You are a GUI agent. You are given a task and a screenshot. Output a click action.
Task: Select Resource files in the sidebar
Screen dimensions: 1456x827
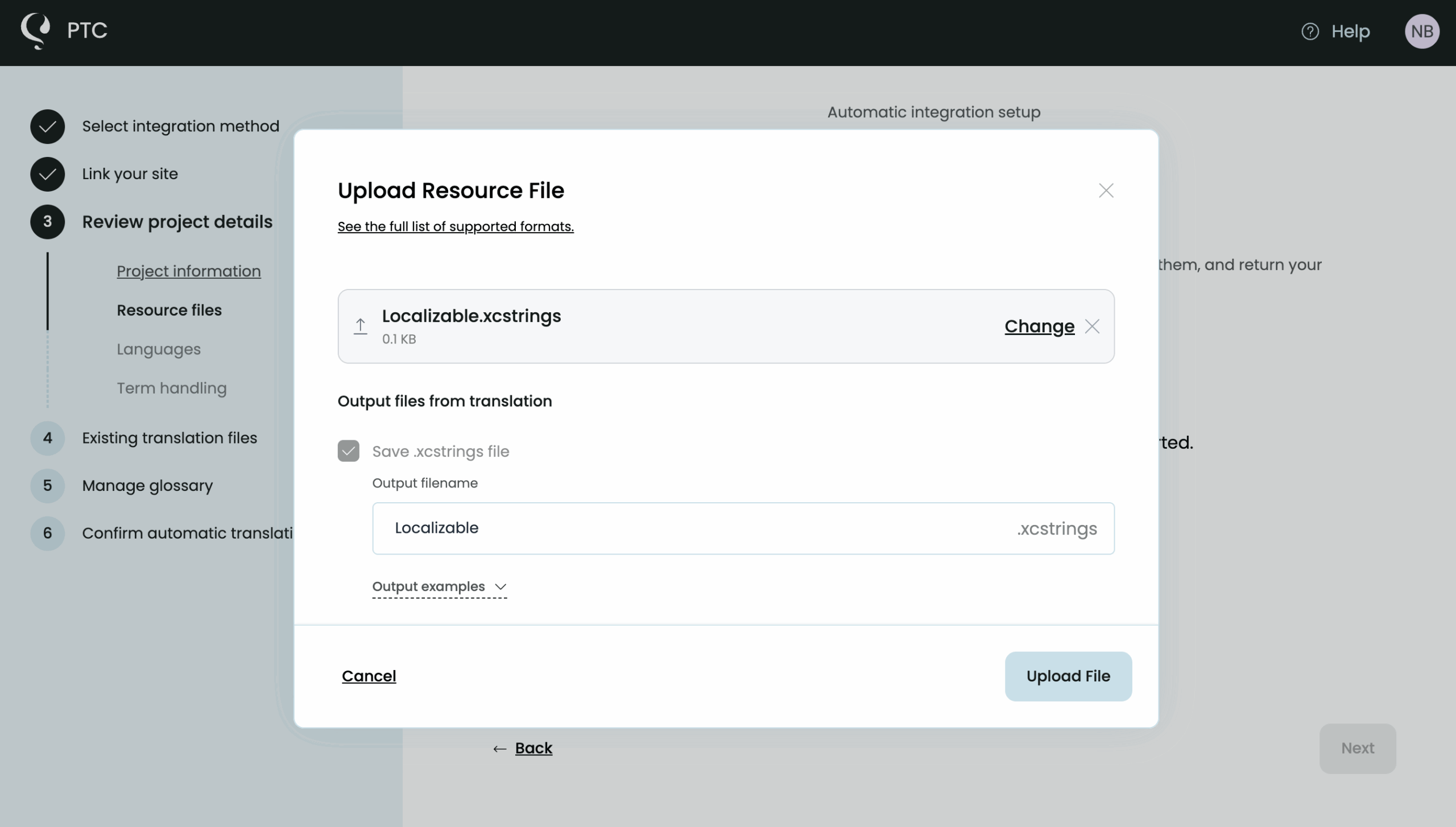point(169,310)
